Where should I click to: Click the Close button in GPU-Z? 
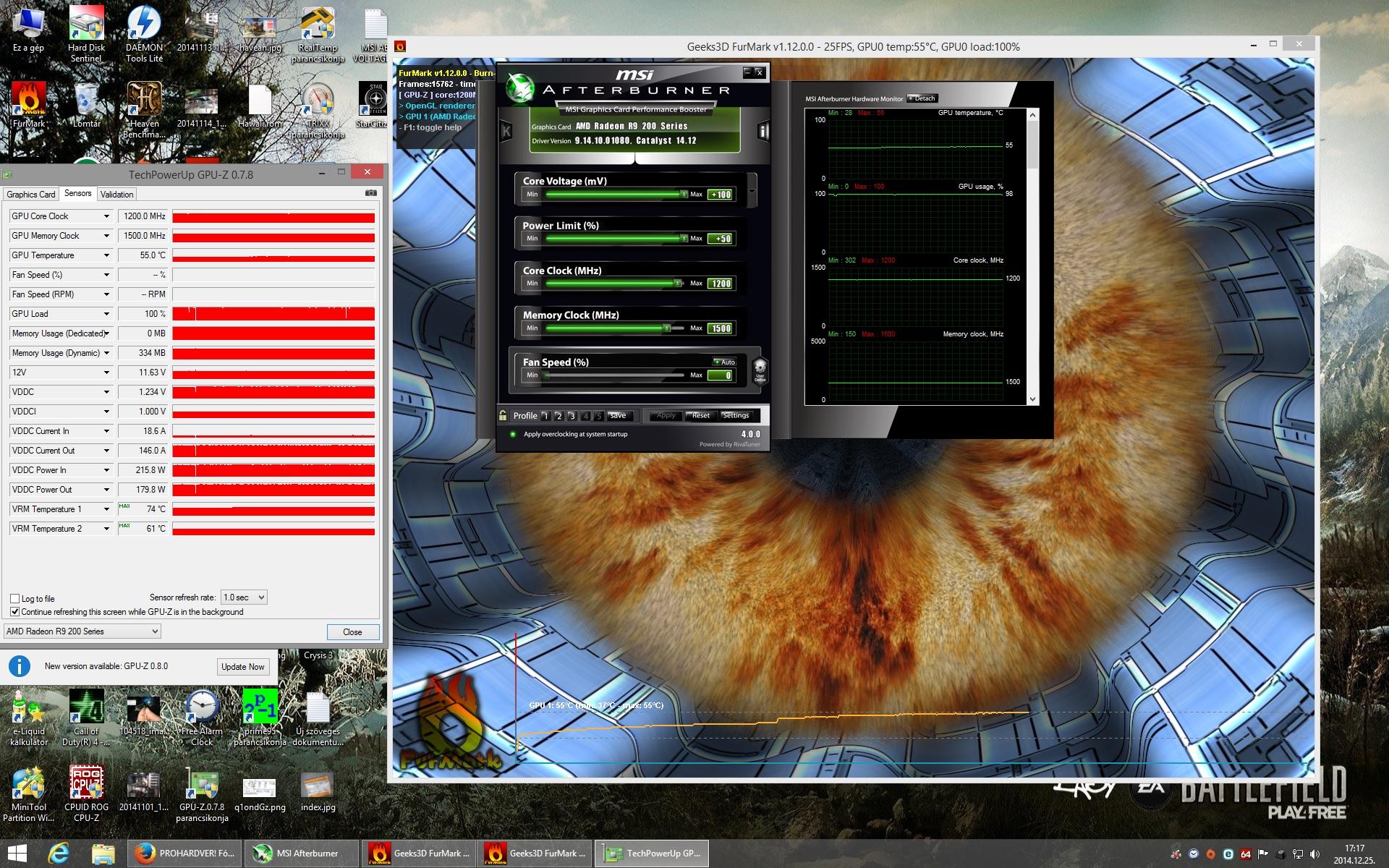pyautogui.click(x=353, y=632)
